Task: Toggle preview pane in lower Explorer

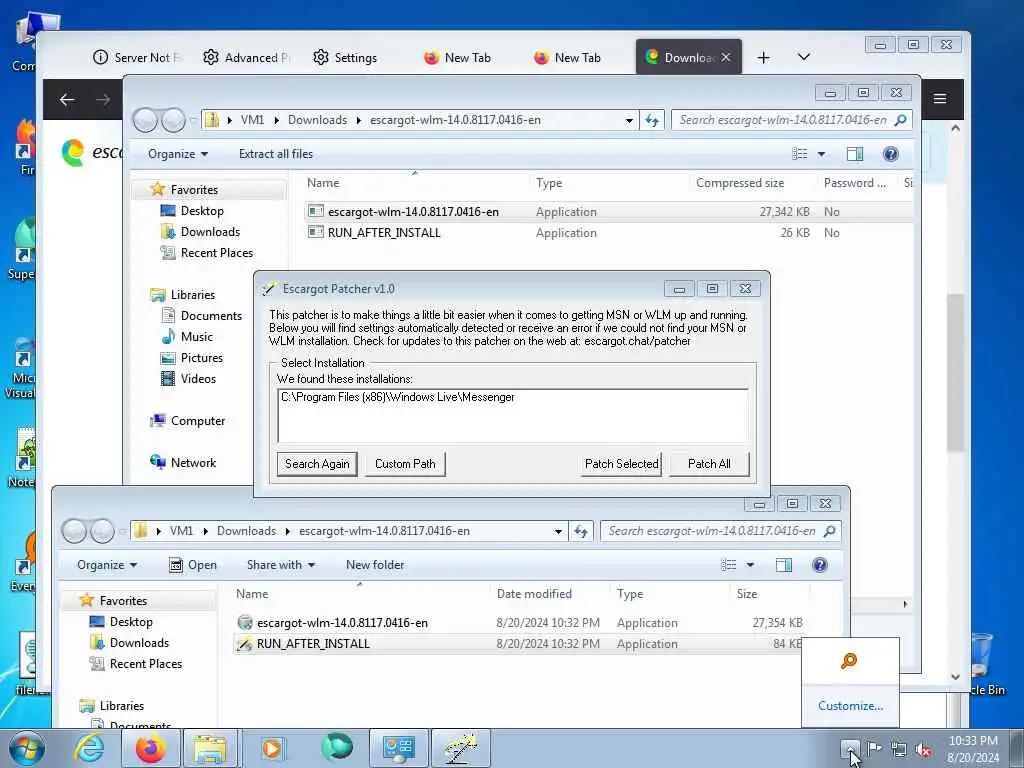Action: click(784, 565)
